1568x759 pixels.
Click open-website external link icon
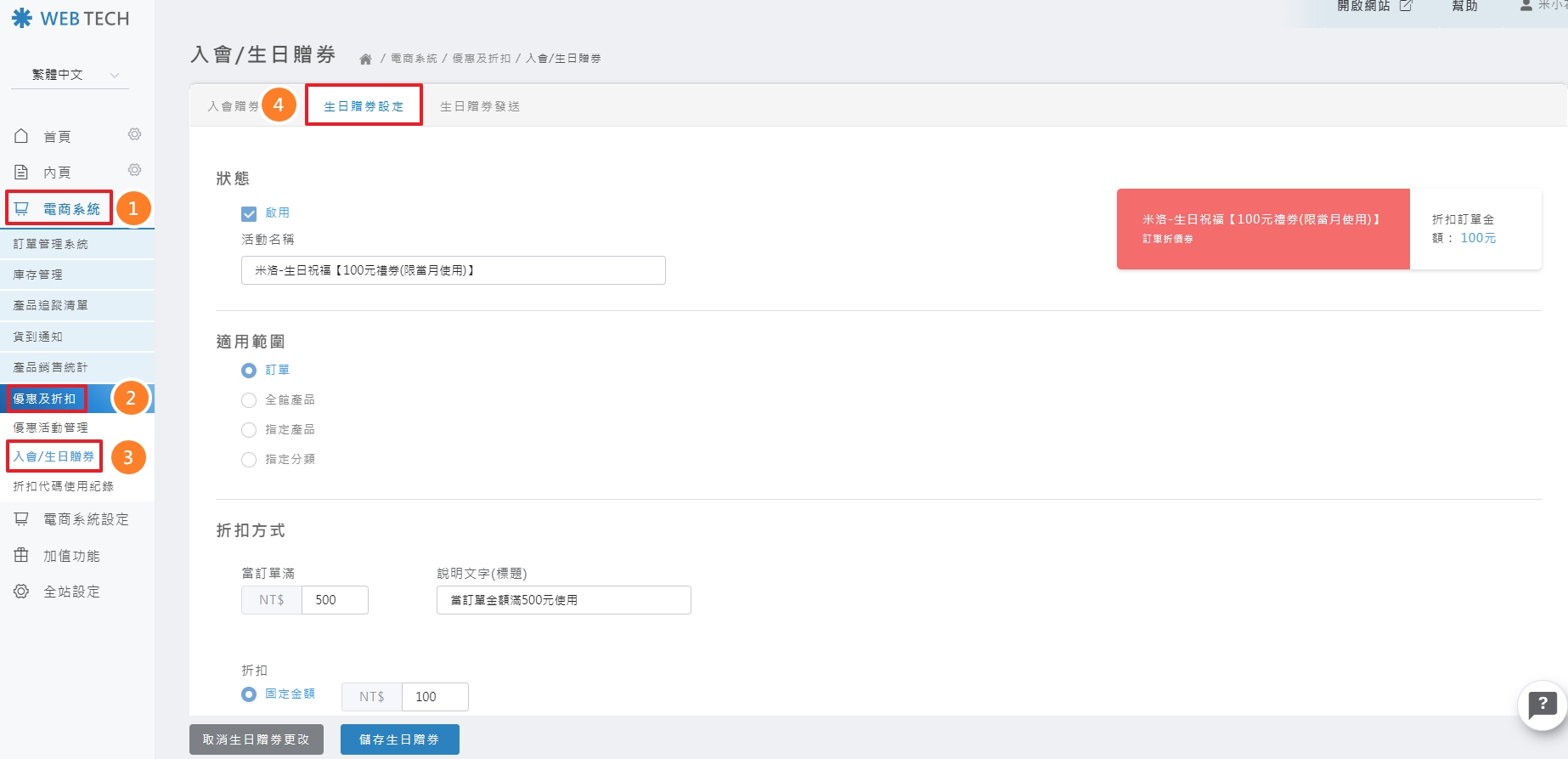1406,6
